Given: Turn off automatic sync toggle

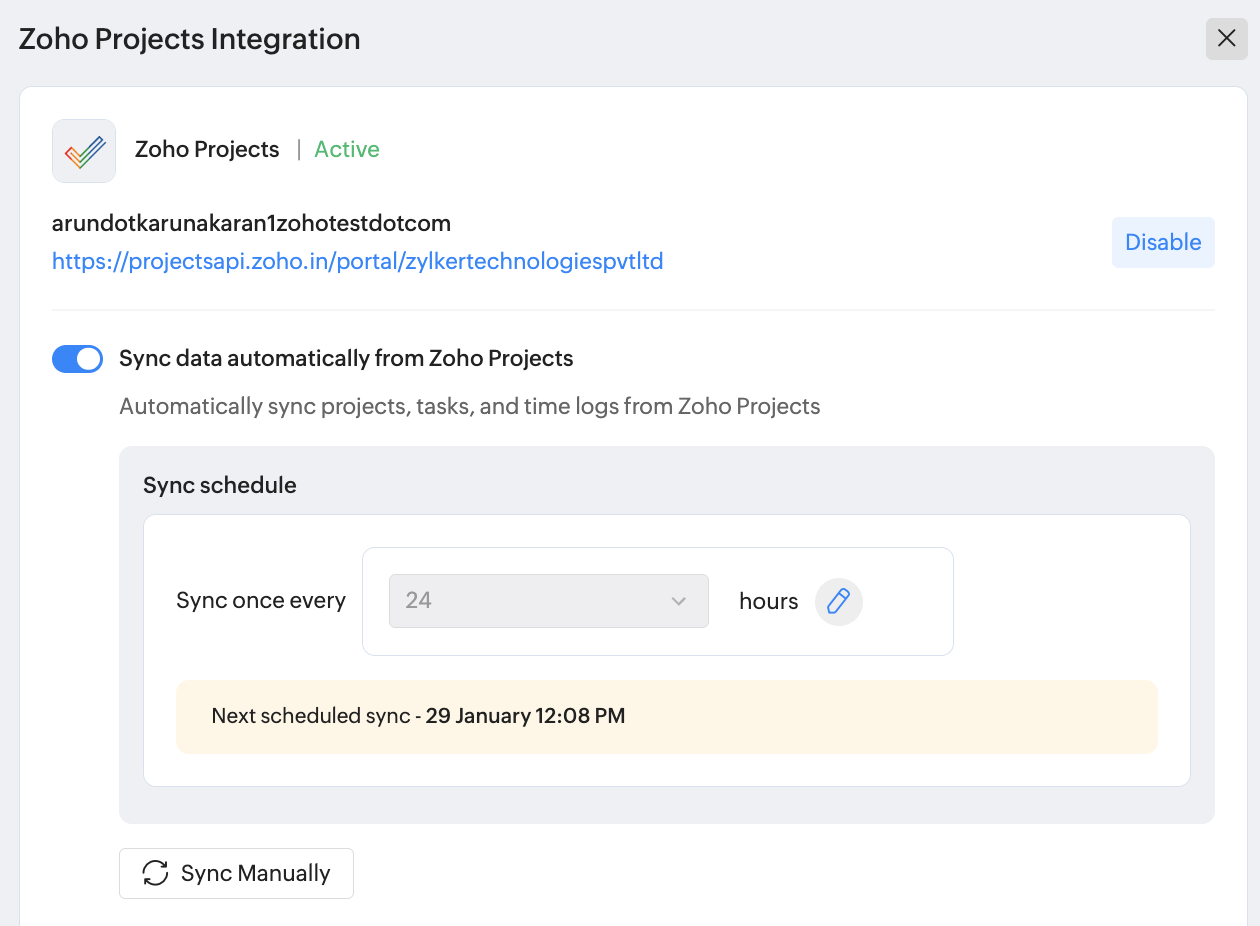Looking at the screenshot, I should pos(78,359).
